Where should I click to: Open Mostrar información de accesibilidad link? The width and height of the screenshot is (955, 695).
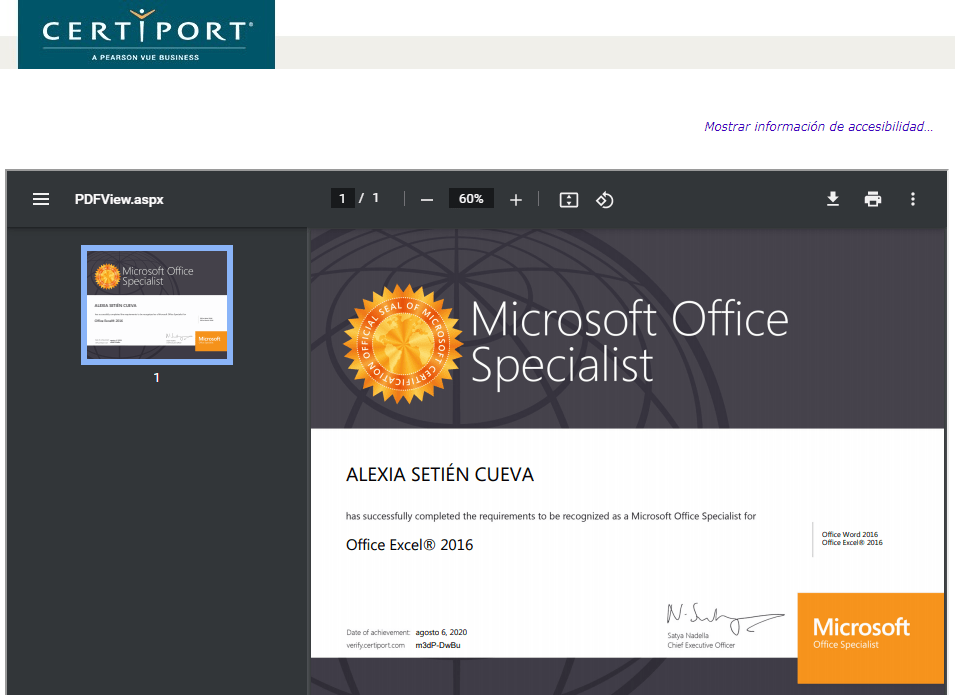point(818,127)
